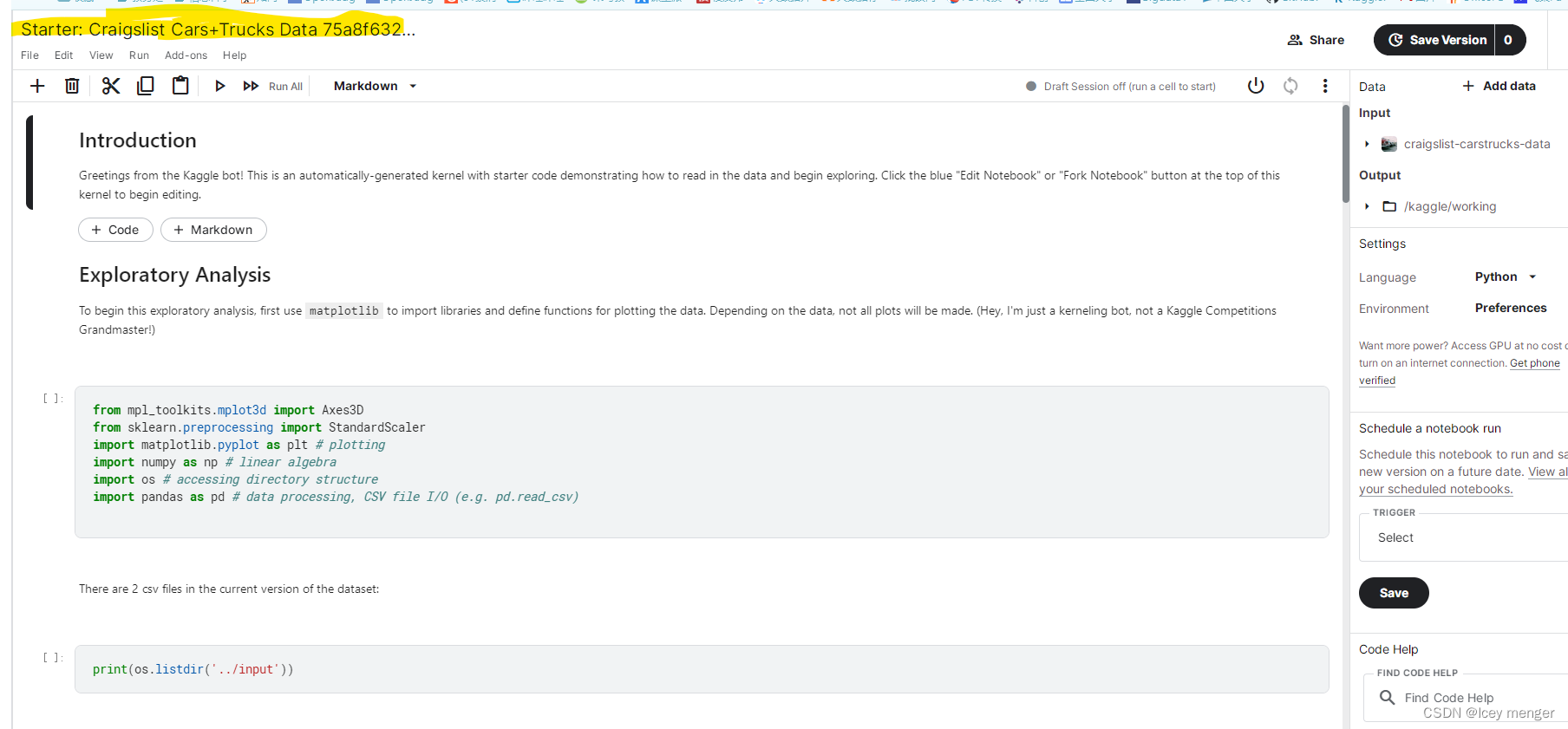Open the Trigger Select dropdown
1568x729 pixels.
click(x=1463, y=537)
